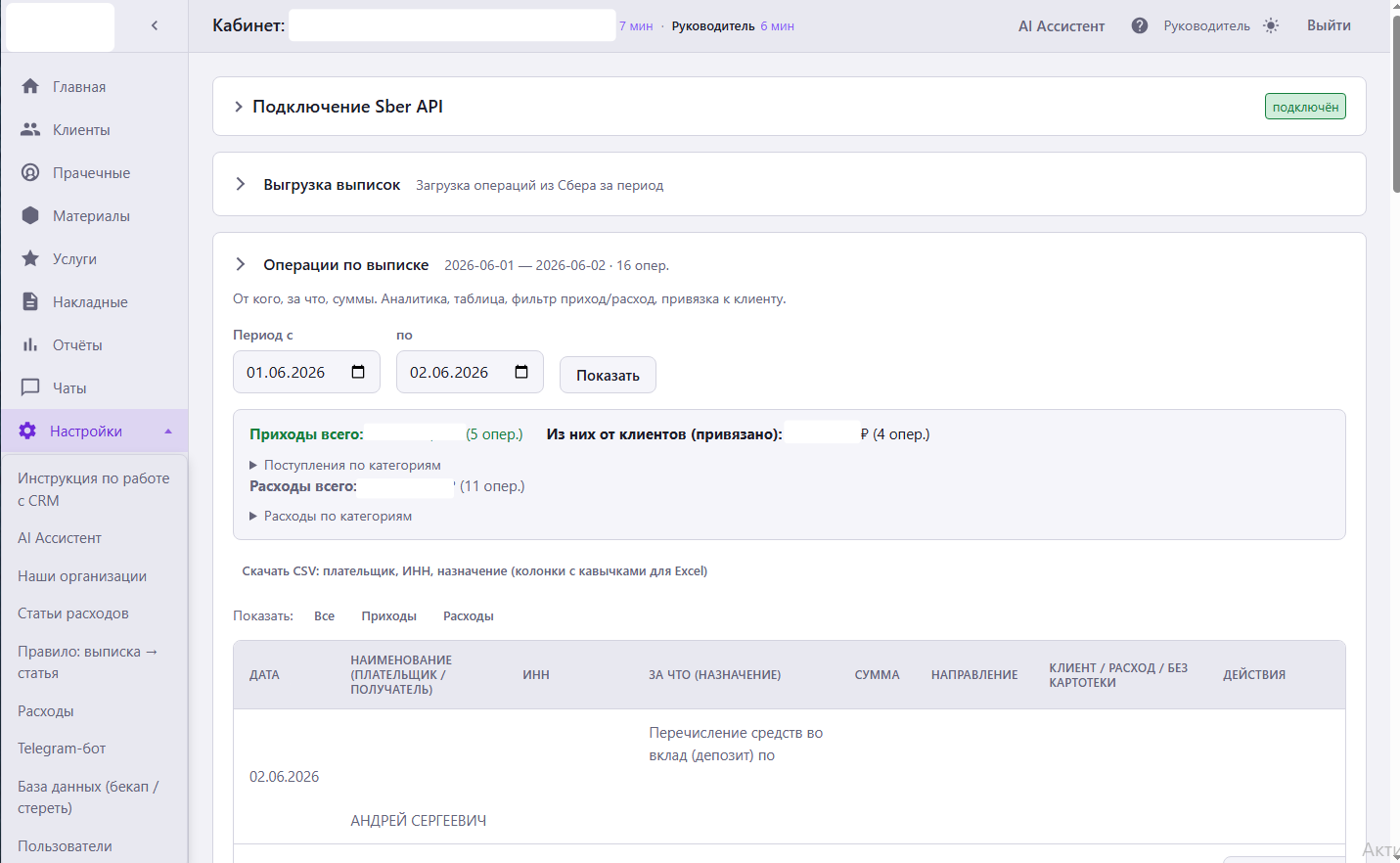Open Расходы settings submenu item
The image size is (1400, 863).
click(46, 711)
